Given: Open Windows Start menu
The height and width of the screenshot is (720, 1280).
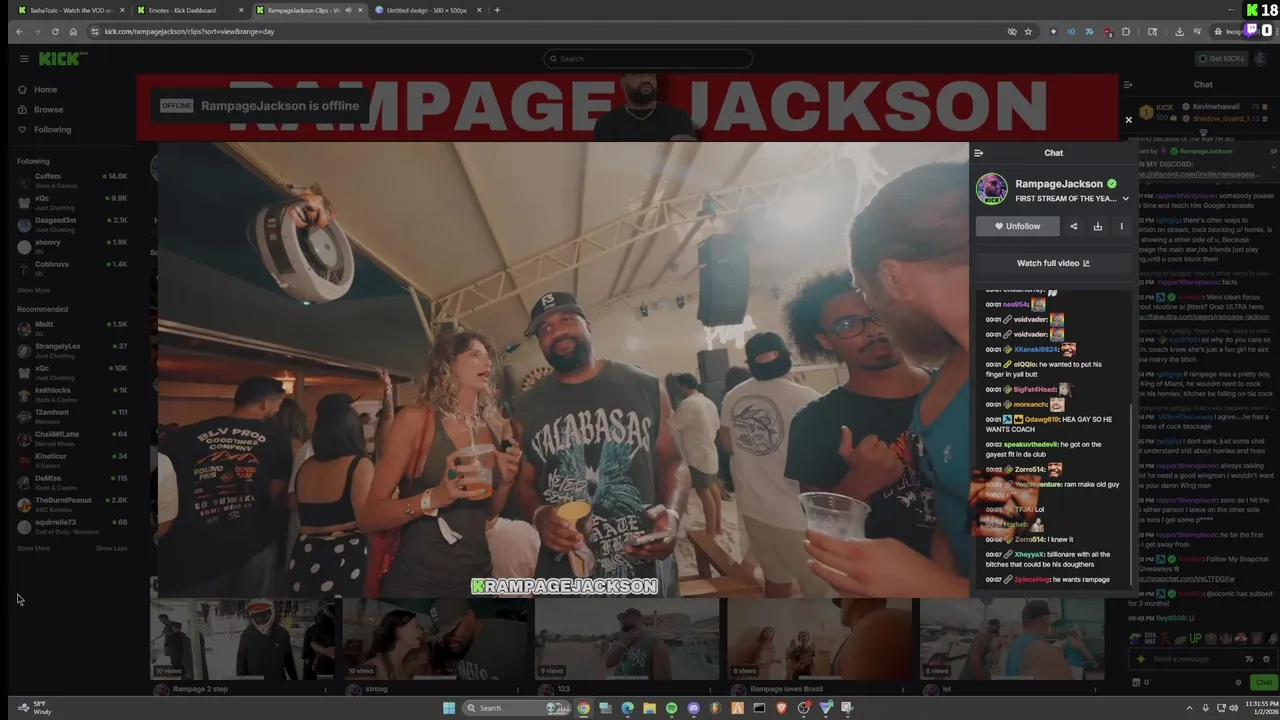Looking at the screenshot, I should (449, 708).
